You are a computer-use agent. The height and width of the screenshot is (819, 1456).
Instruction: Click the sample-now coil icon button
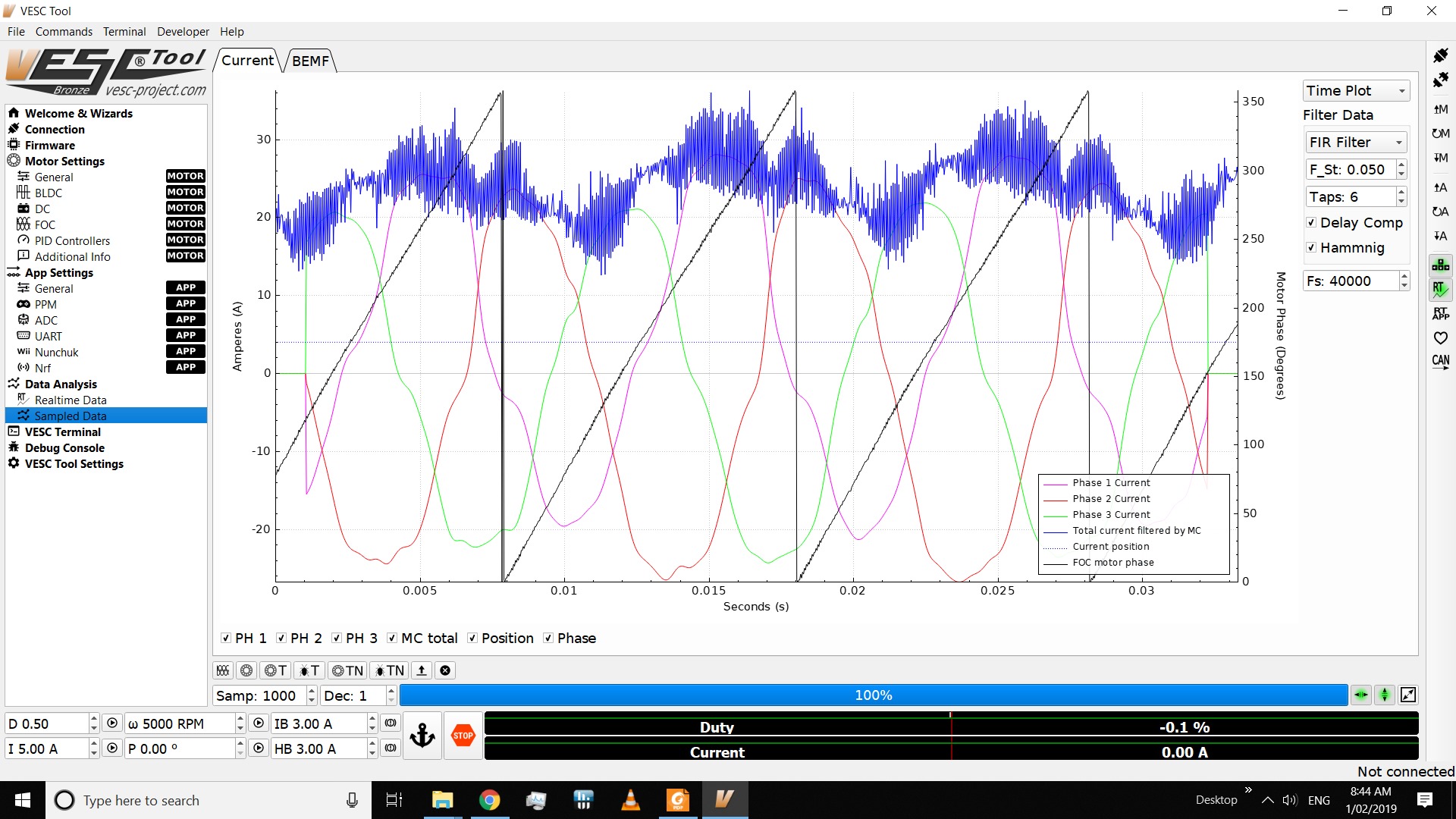223,670
